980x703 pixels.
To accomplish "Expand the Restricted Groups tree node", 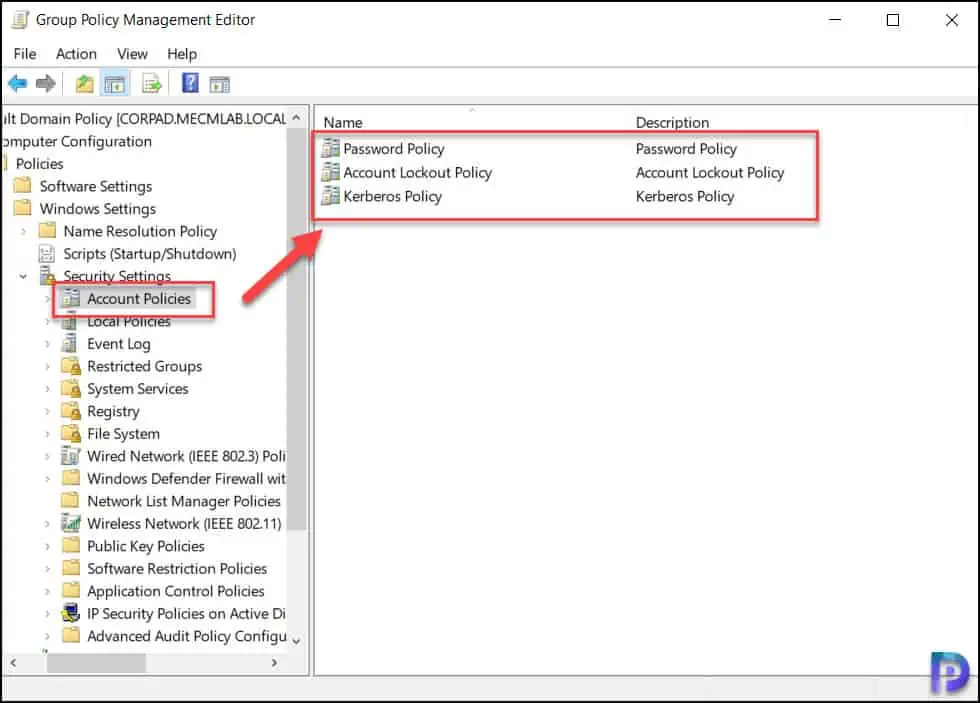I will click(47, 366).
